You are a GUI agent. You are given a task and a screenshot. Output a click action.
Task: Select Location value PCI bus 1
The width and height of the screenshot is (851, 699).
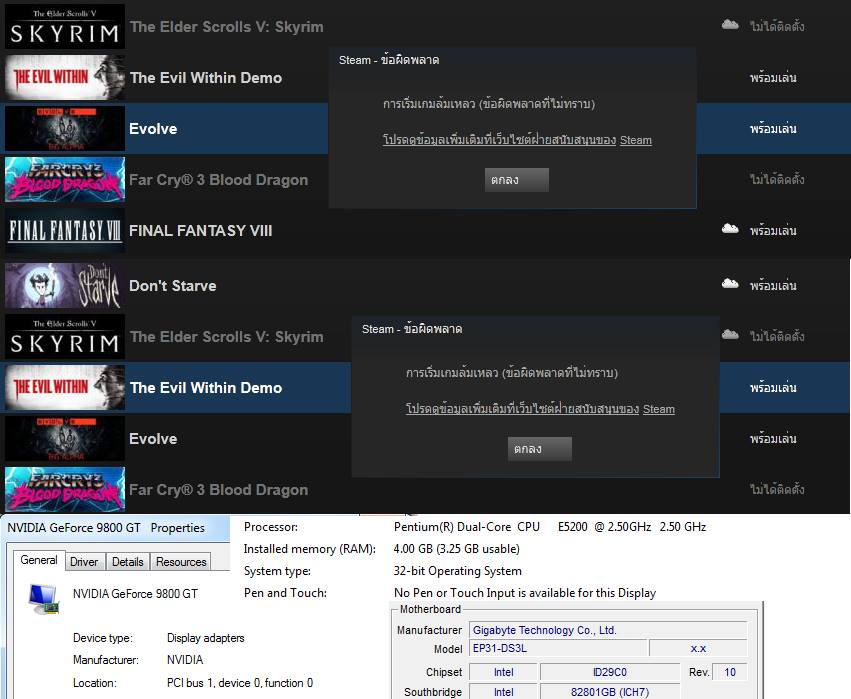[x=240, y=683]
